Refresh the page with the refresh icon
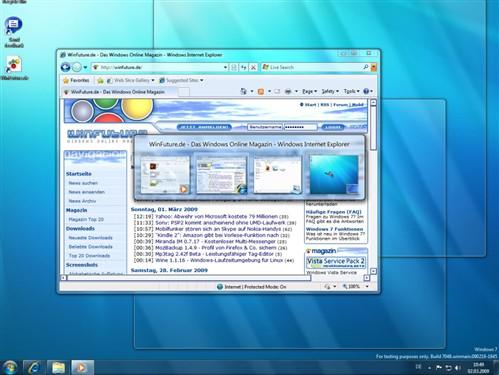The width and height of the screenshot is (499, 375). coord(244,67)
